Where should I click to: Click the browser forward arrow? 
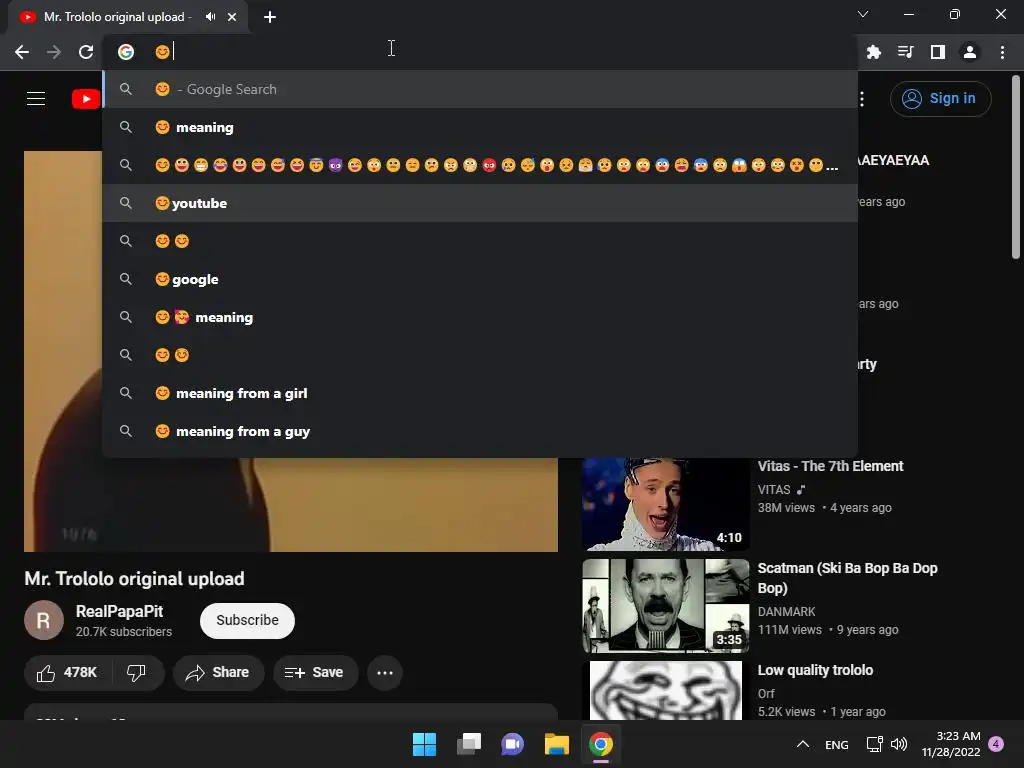[x=54, y=52]
